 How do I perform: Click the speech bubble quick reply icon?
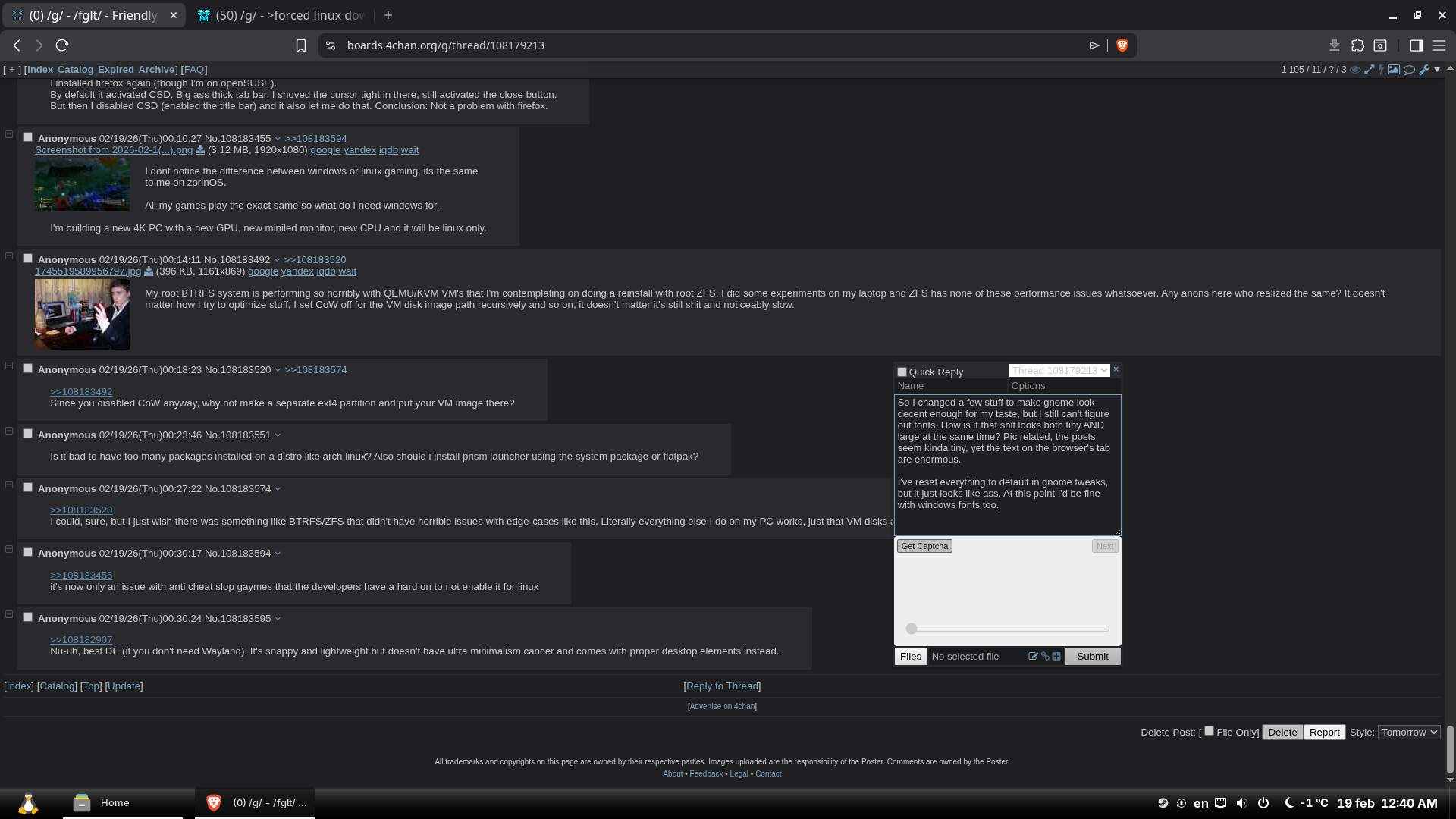tap(1409, 69)
